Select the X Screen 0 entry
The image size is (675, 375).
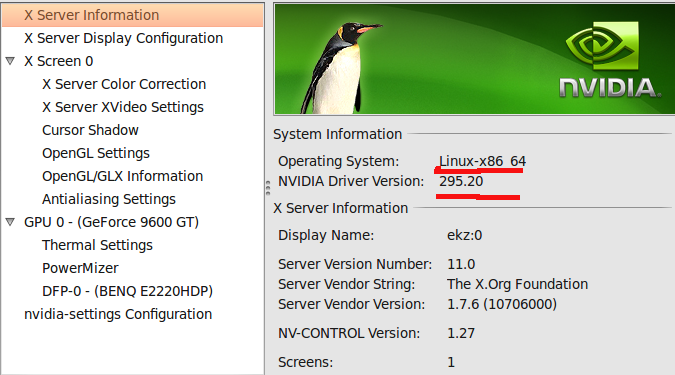[x=59, y=61]
